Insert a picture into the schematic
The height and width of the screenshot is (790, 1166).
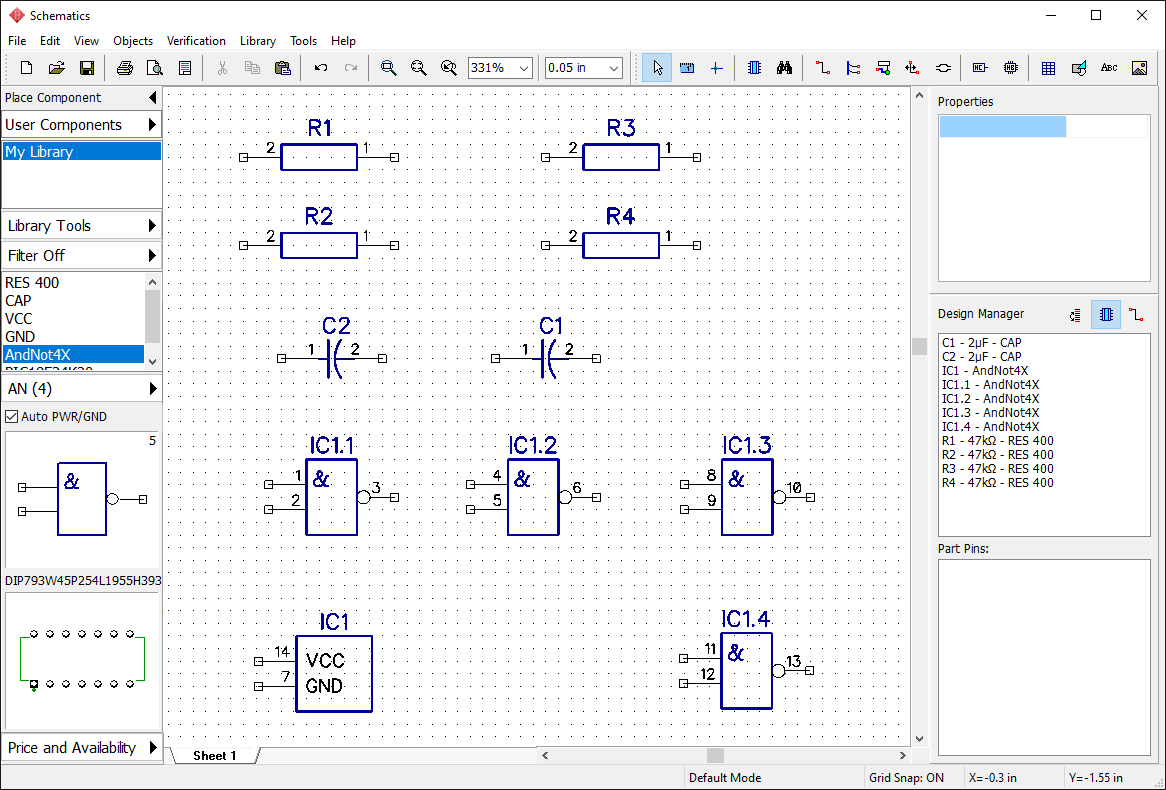coord(1139,68)
